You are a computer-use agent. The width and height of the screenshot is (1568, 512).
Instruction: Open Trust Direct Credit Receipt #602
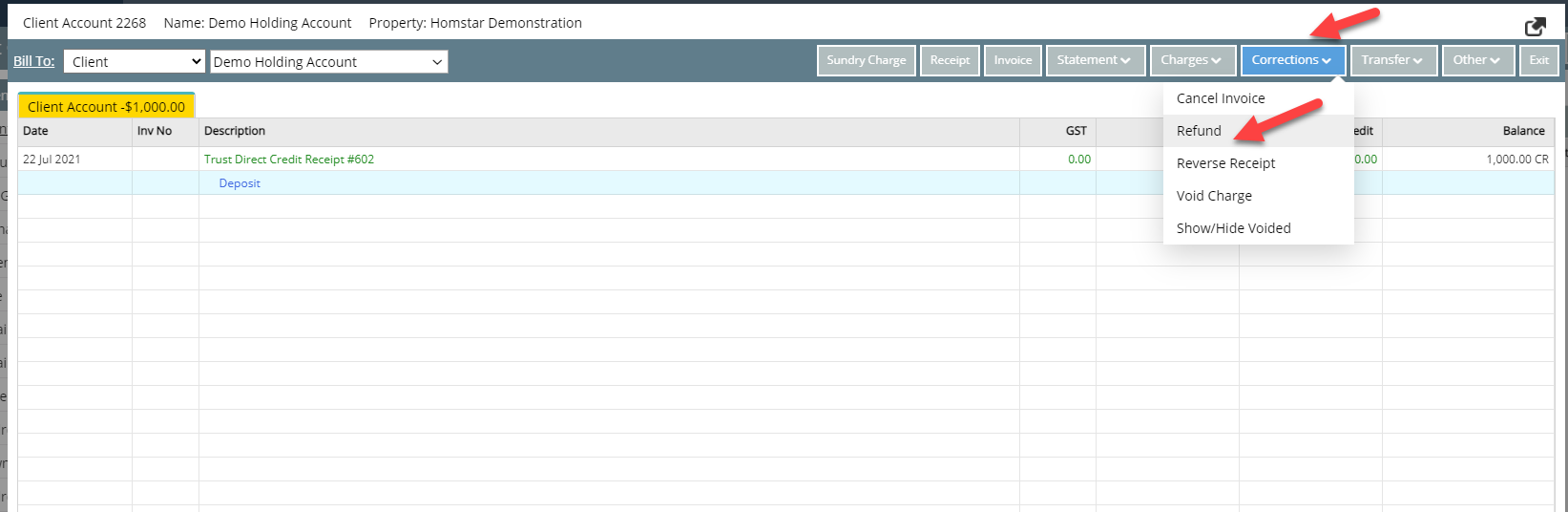click(x=289, y=160)
